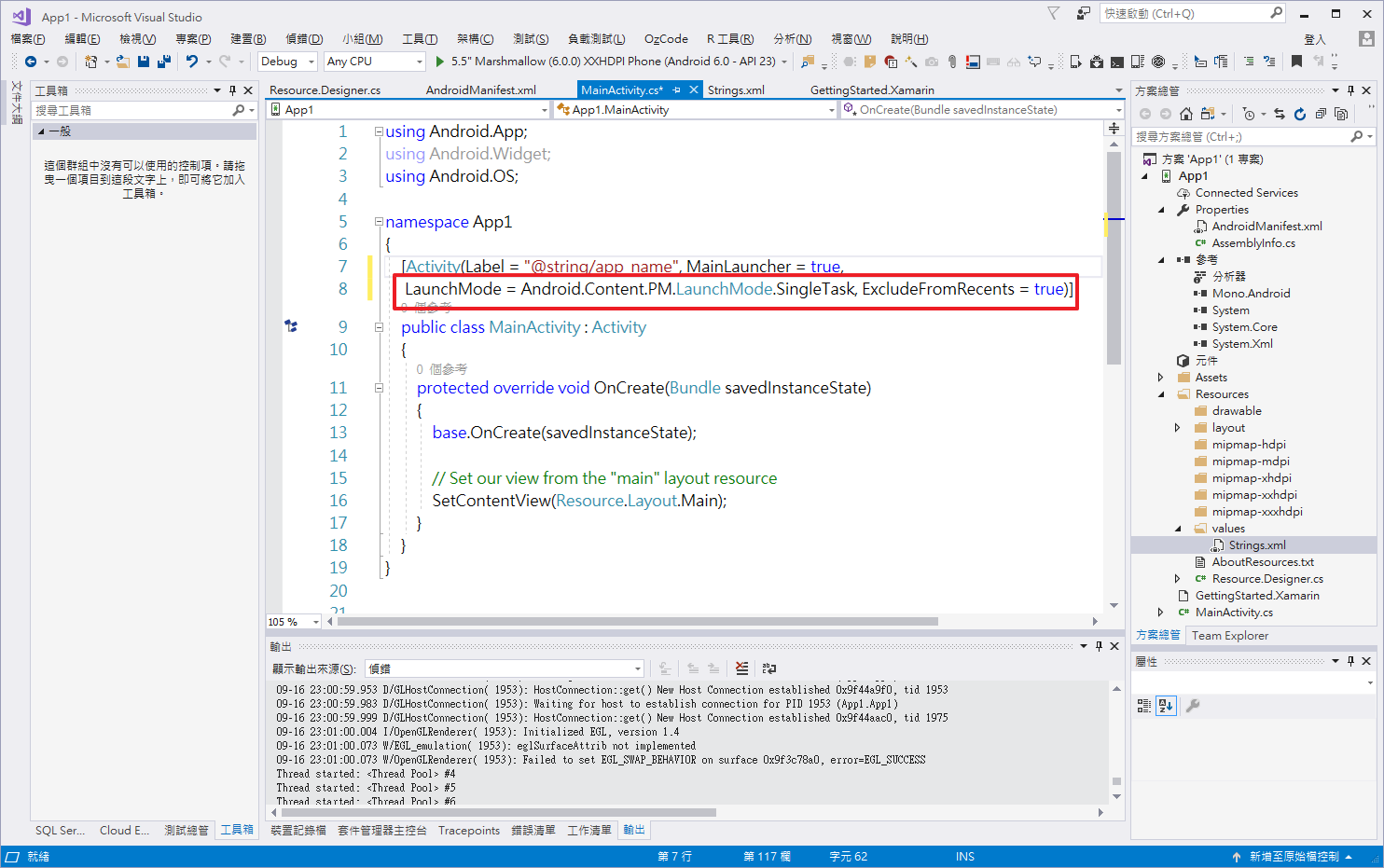Open property pages with the wrench icon
This screenshot has width=1384, height=868.
click(1192, 706)
